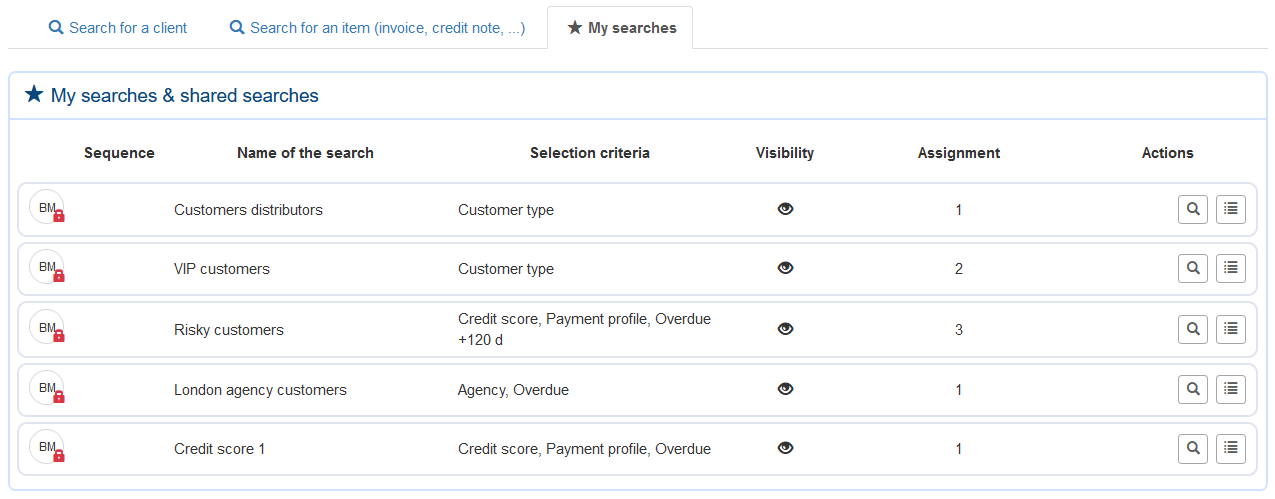Run search for Customers distributors row
This screenshot has width=1275, height=499.
(x=1192, y=209)
